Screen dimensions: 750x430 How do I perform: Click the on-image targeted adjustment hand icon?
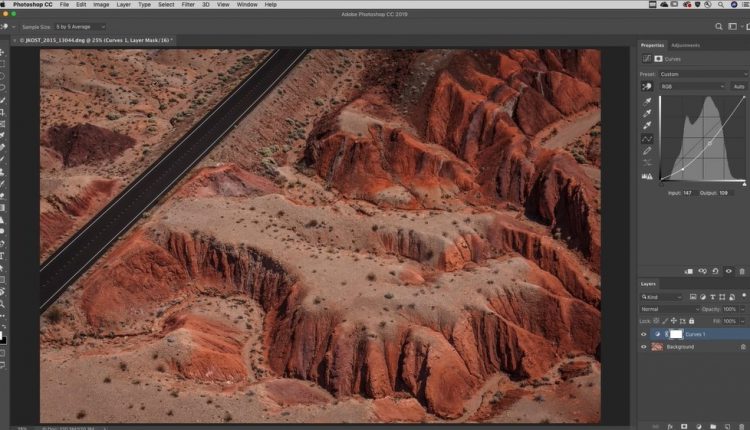[647, 87]
